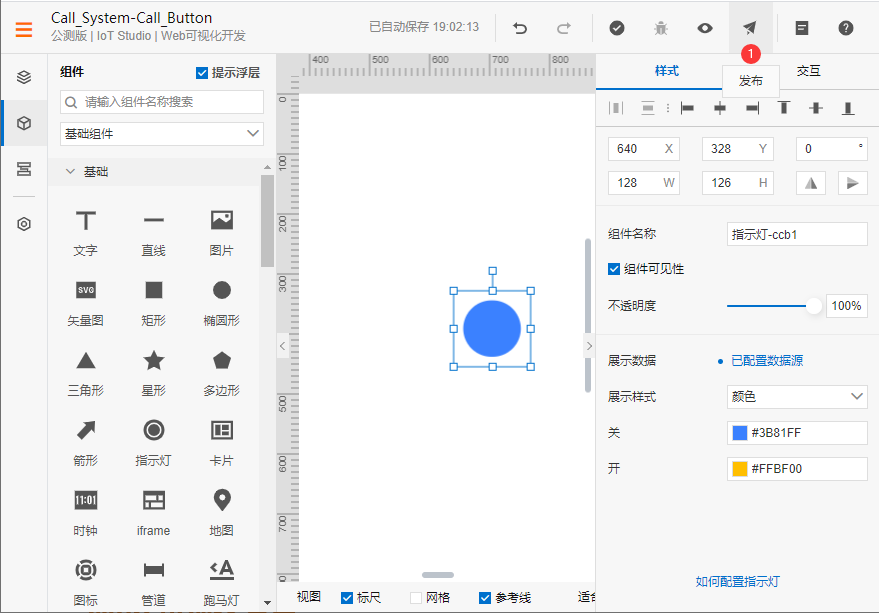The width and height of the screenshot is (879, 613).
Task: Open the 基础组件 category dropdown
Action: tap(161, 133)
